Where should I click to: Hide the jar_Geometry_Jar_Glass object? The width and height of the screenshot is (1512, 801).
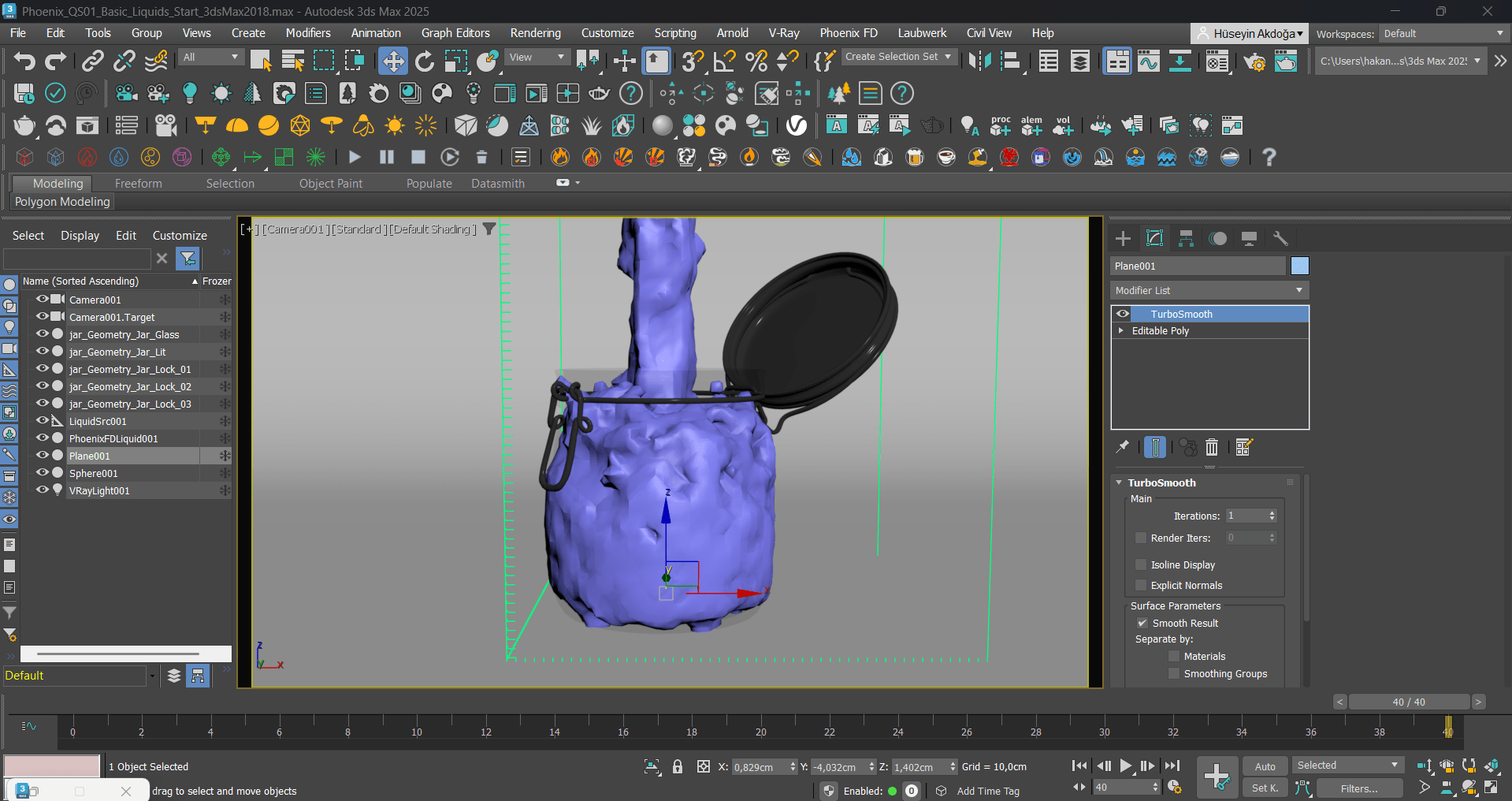click(x=43, y=334)
